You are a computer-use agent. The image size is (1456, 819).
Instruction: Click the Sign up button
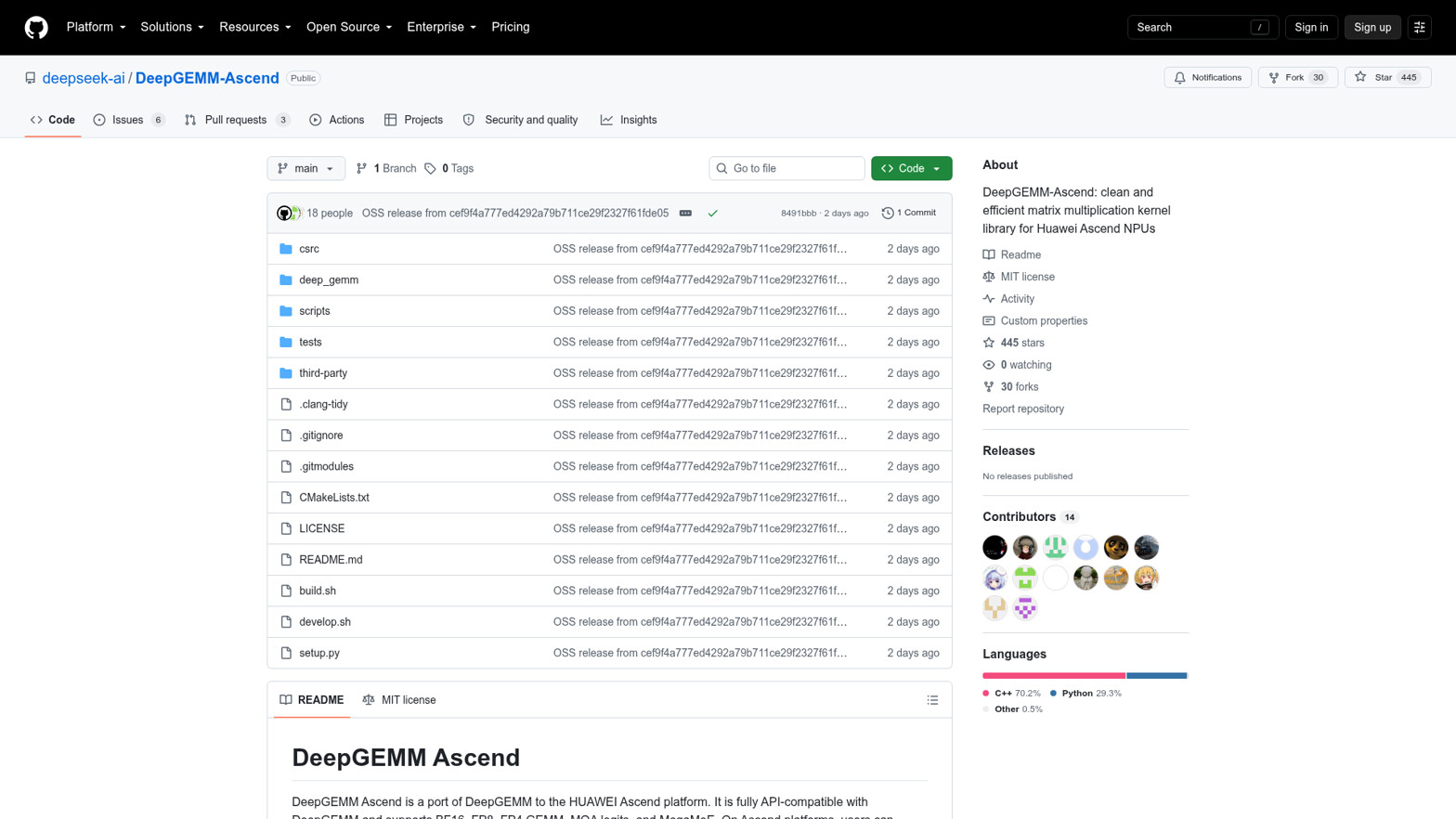click(x=1371, y=27)
